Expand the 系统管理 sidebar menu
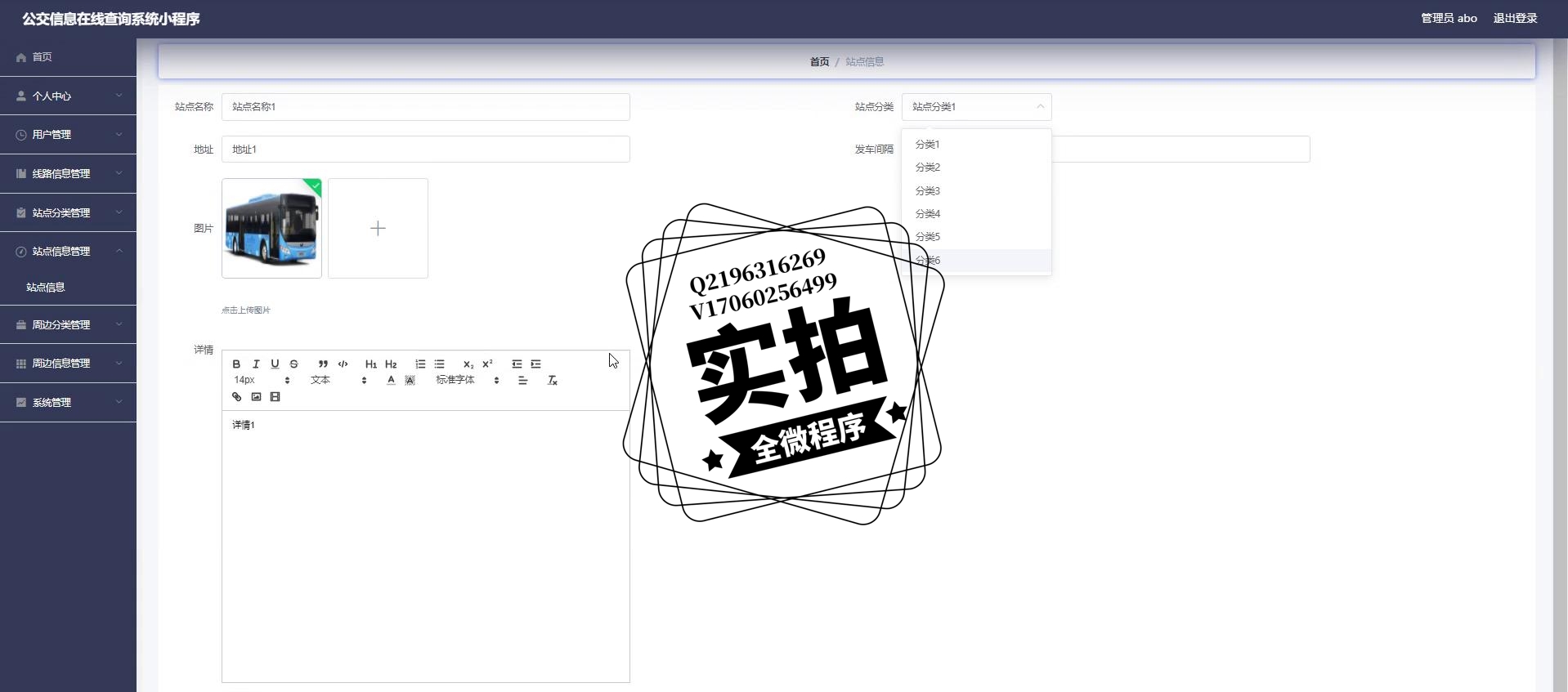1568x692 pixels. (68, 402)
